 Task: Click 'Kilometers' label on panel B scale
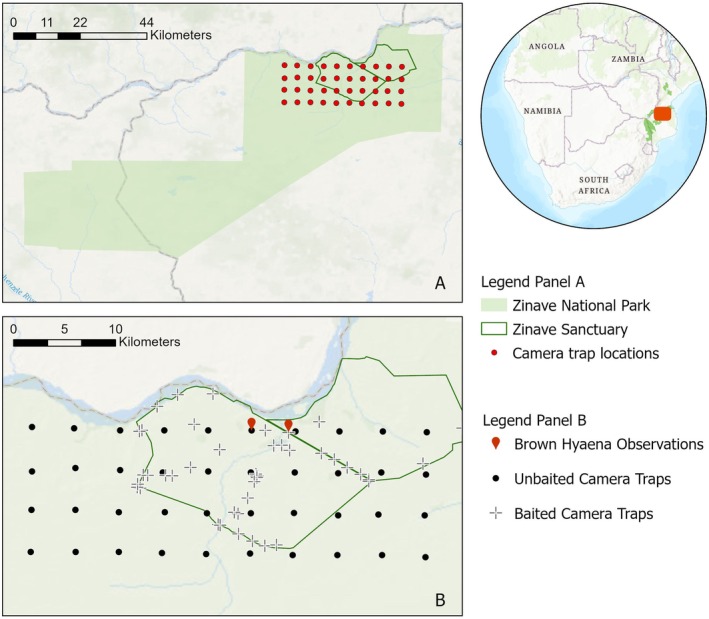click(x=149, y=342)
